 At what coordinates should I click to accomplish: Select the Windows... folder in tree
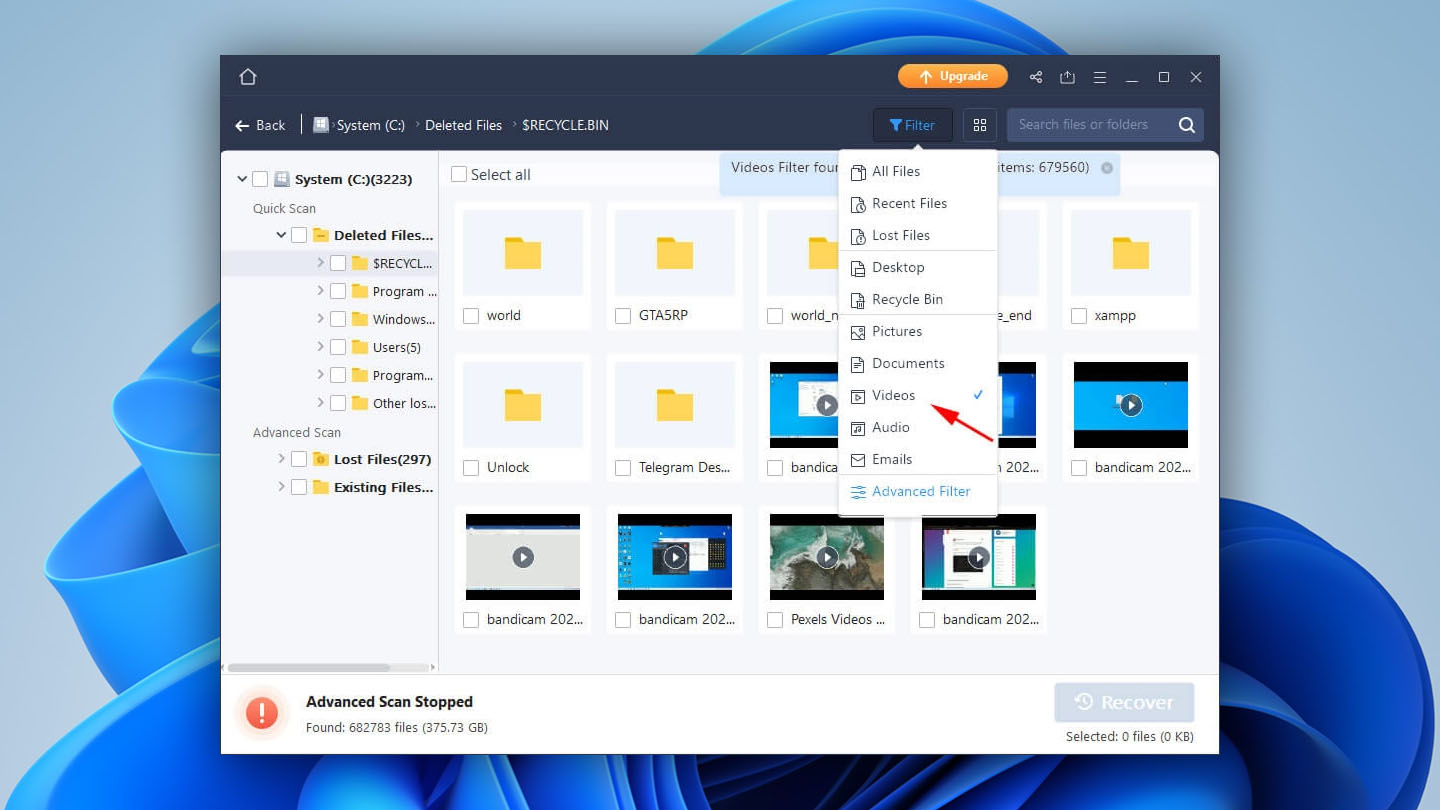[x=393, y=319]
